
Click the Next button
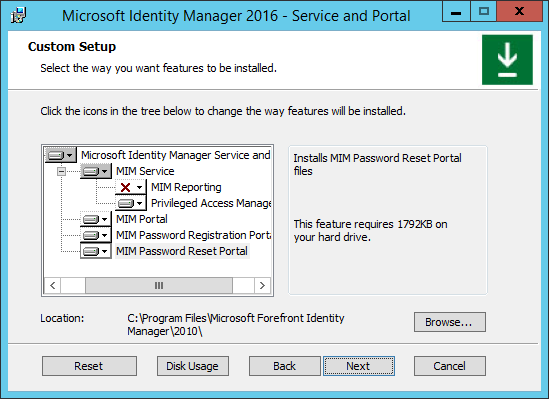click(x=359, y=366)
